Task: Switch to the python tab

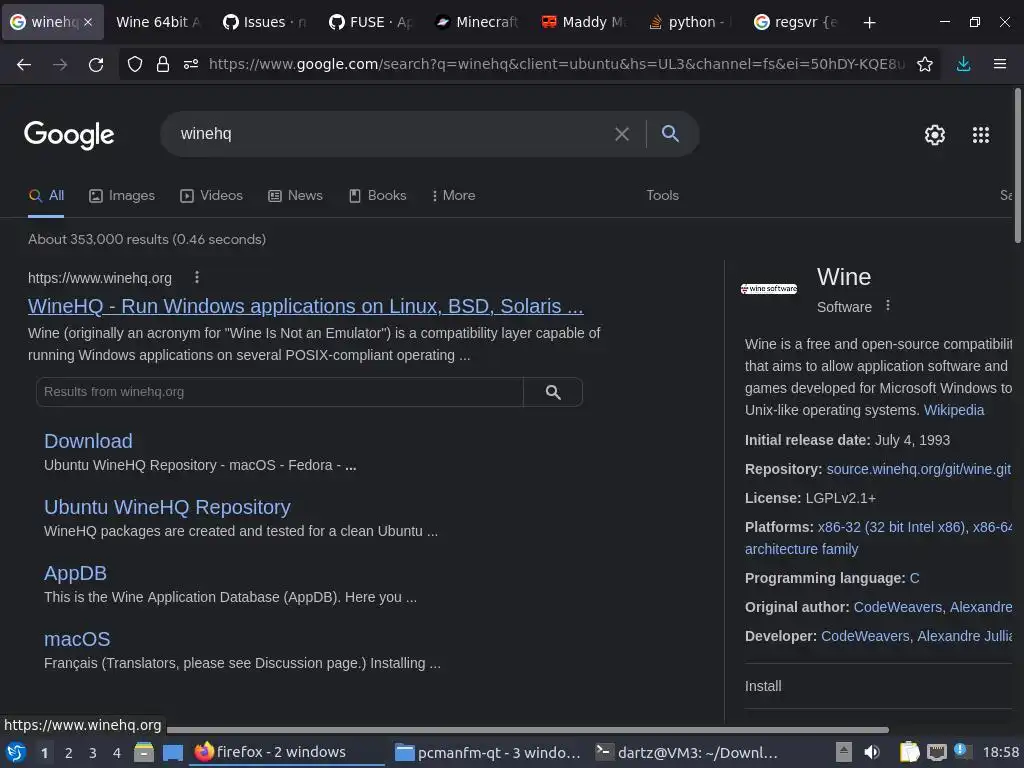Action: 689,22
